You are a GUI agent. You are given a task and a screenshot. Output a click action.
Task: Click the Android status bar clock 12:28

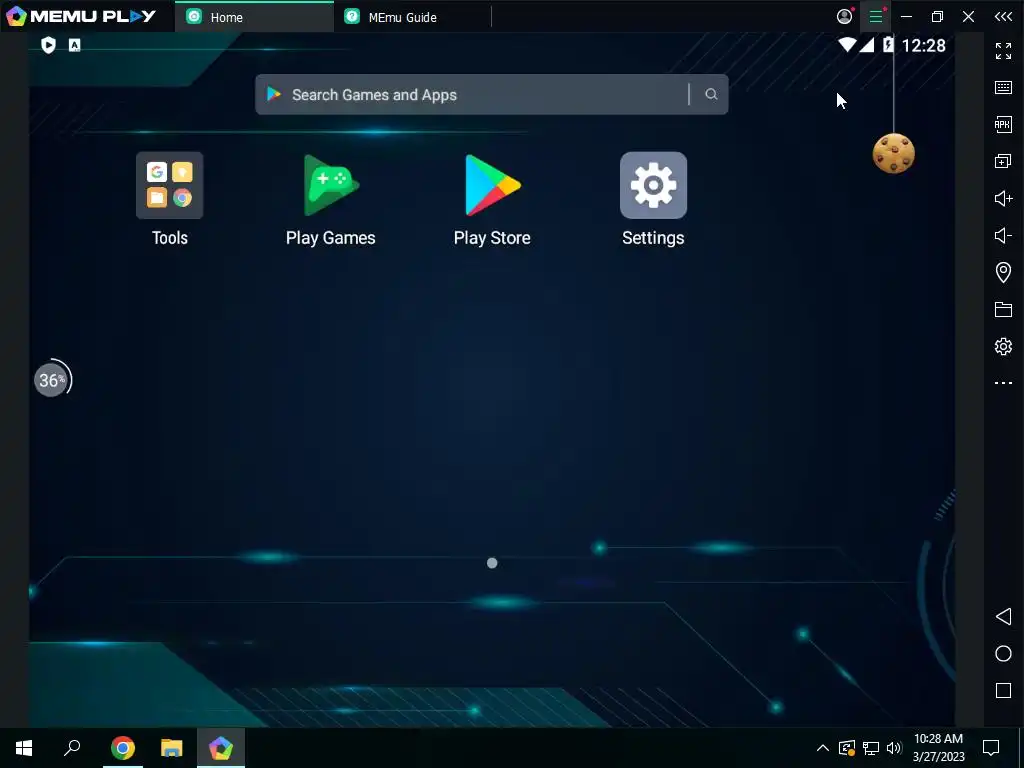click(923, 46)
